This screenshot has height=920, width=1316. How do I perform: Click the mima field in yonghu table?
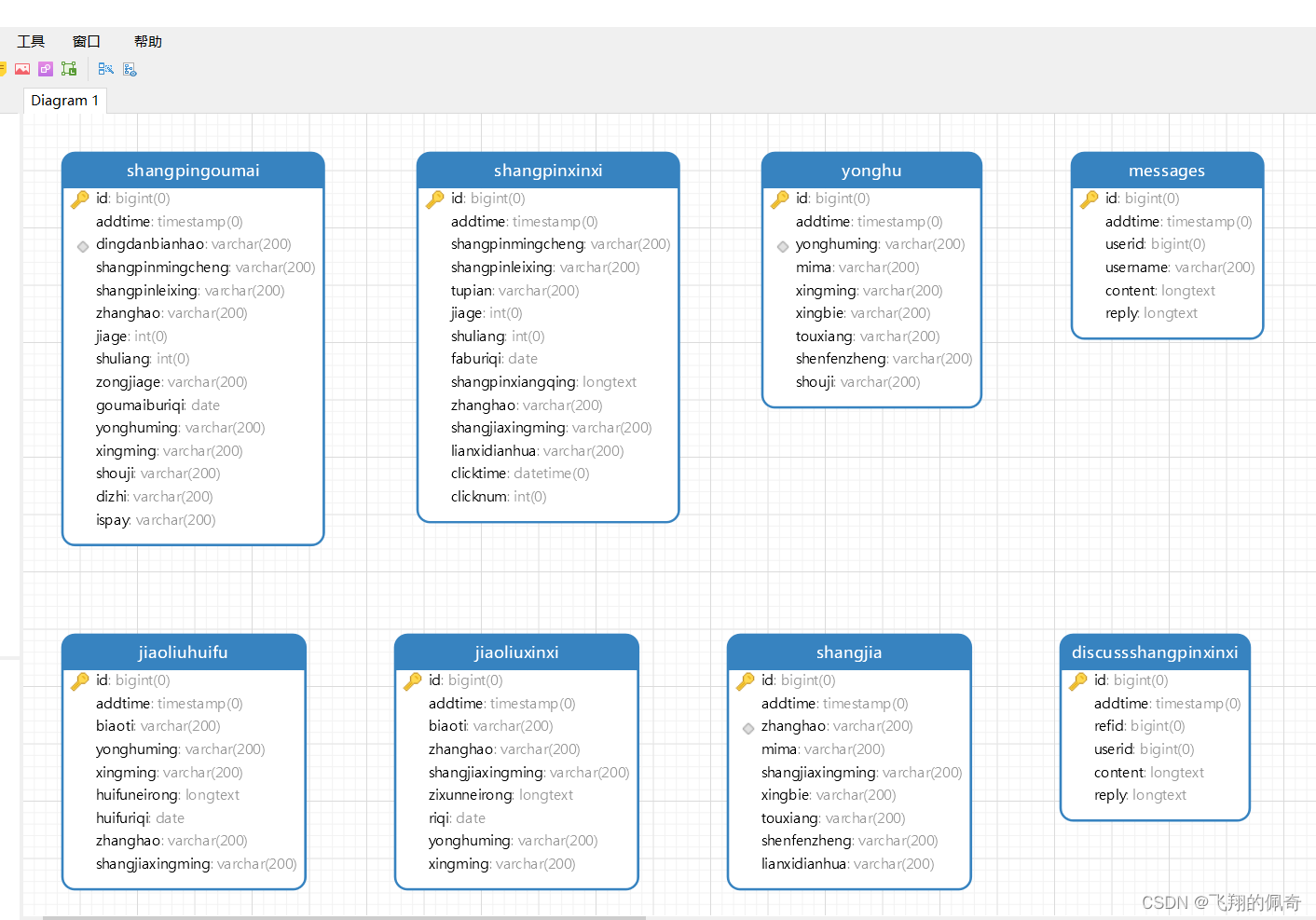pos(857,268)
